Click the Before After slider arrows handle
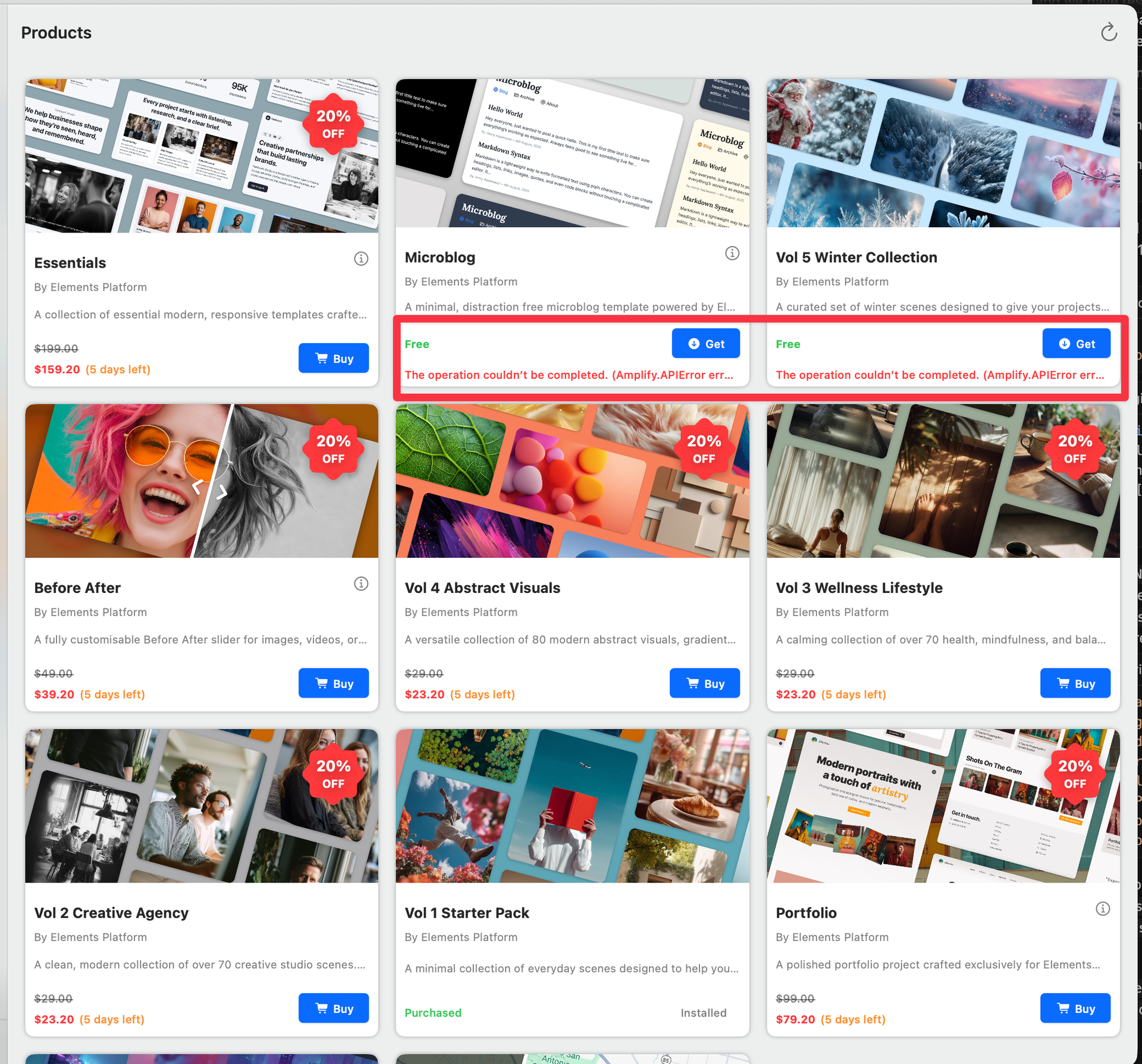1142x1064 pixels. [x=209, y=489]
